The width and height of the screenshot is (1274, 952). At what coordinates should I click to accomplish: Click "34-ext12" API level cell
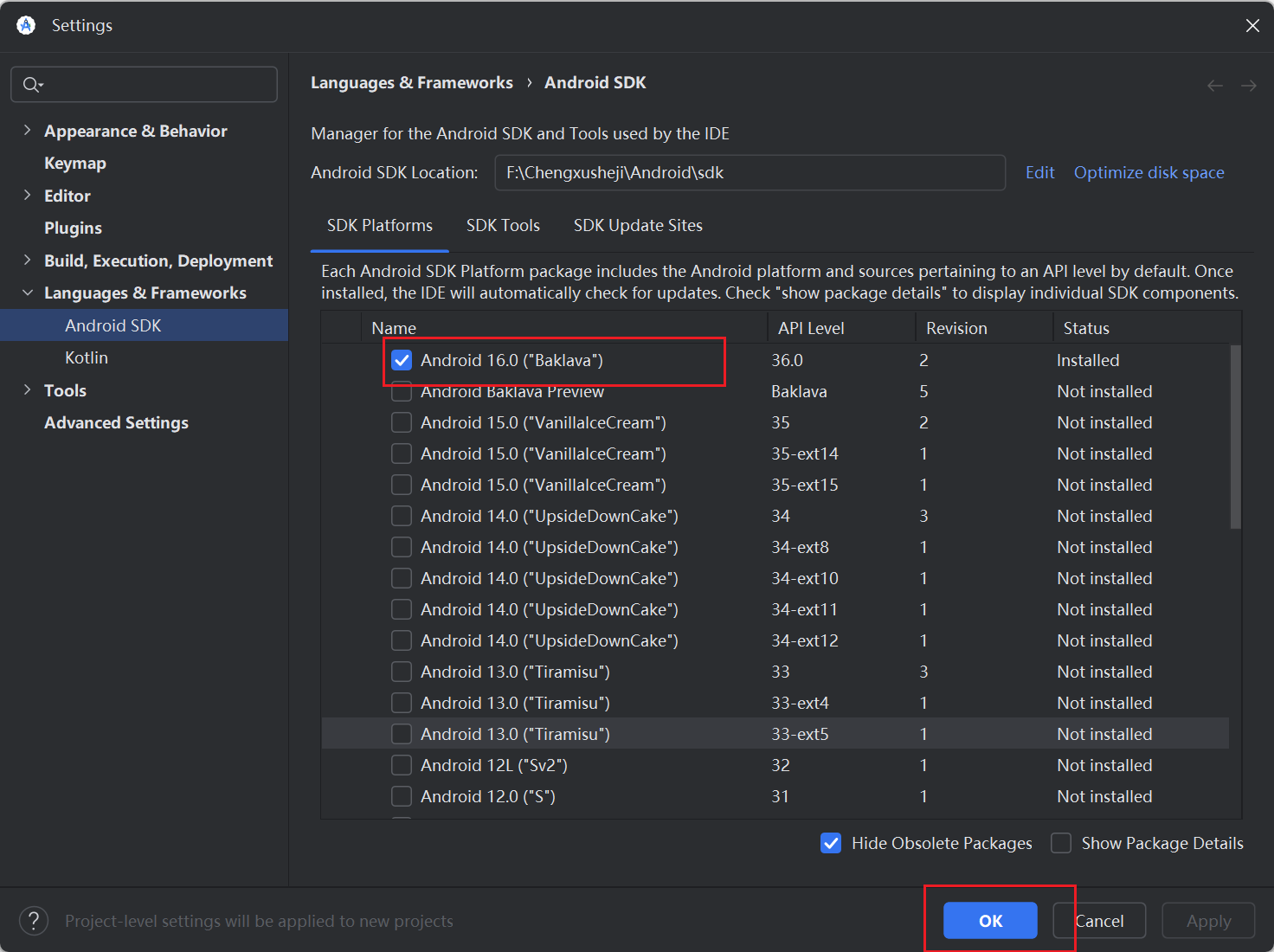point(805,640)
